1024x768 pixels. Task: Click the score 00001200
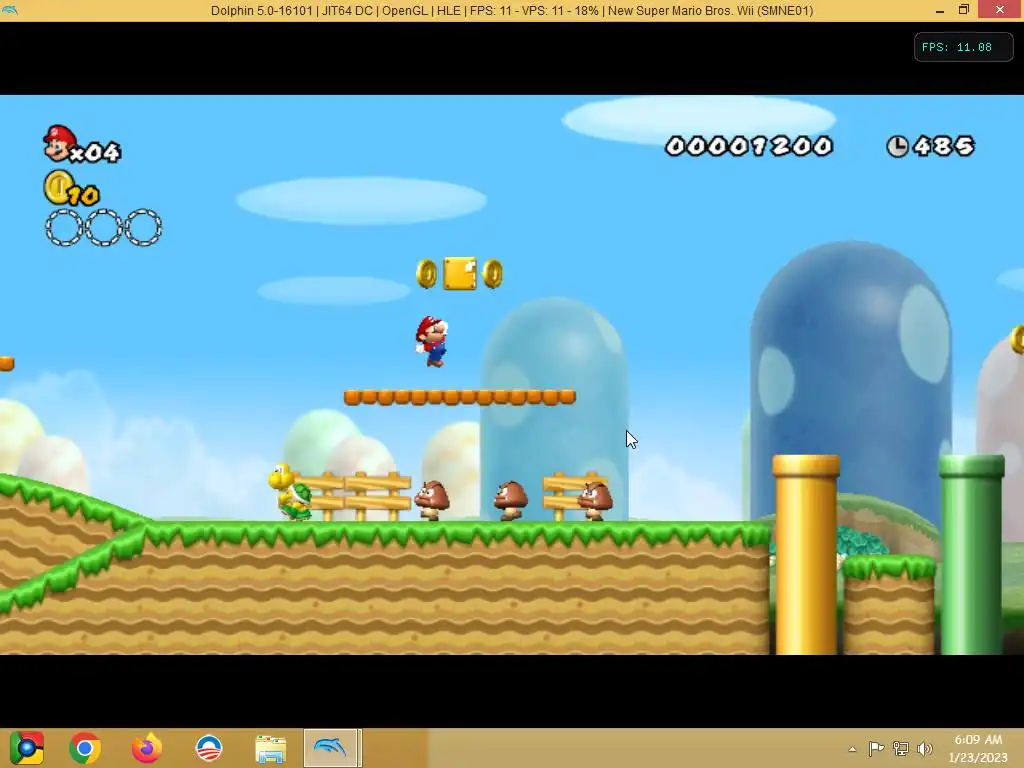pos(749,146)
